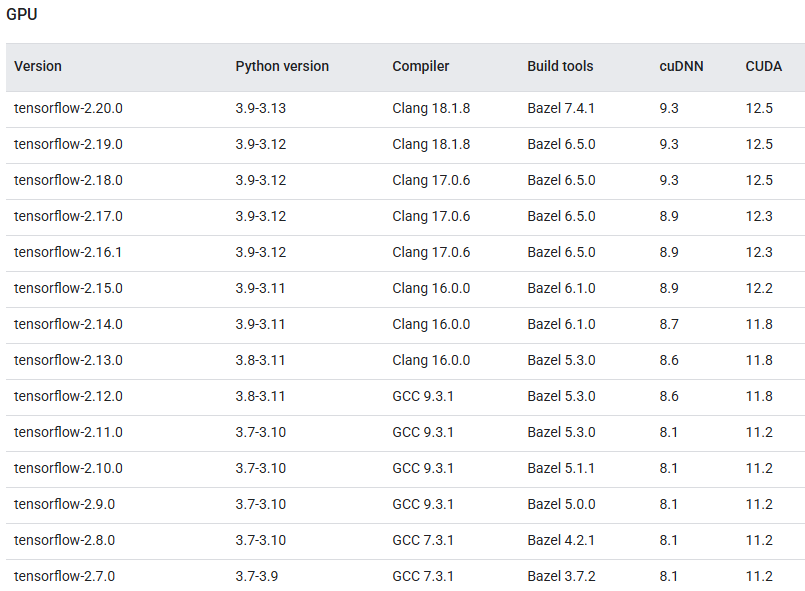Click the Build tools column header
805x591 pixels.
pyautogui.click(x=560, y=66)
